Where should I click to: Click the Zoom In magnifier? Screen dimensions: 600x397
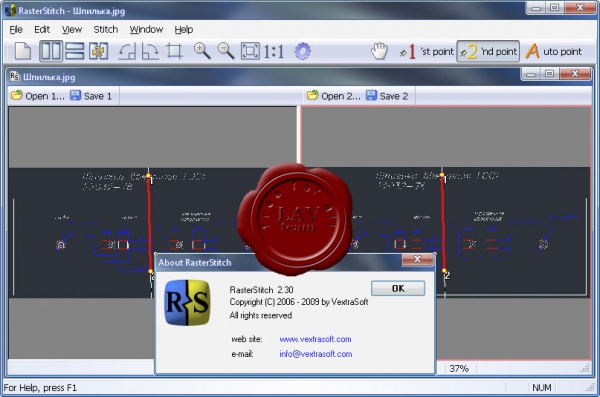202,51
